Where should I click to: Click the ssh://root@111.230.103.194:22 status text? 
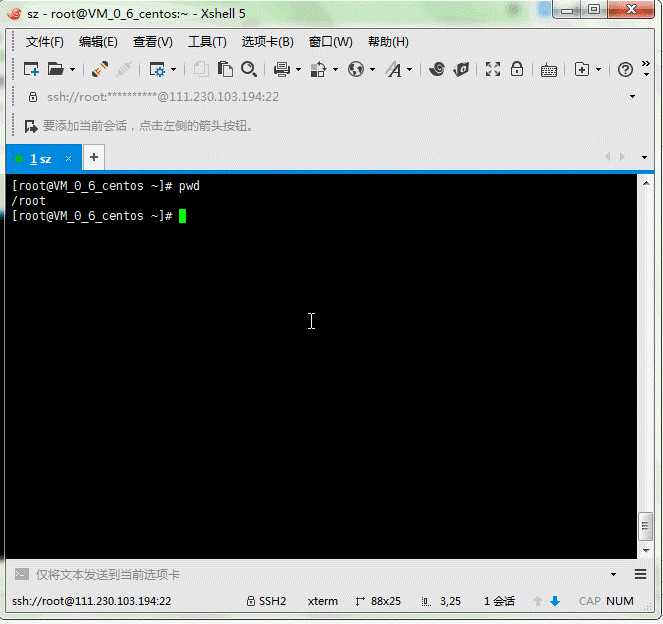pyautogui.click(x=92, y=601)
